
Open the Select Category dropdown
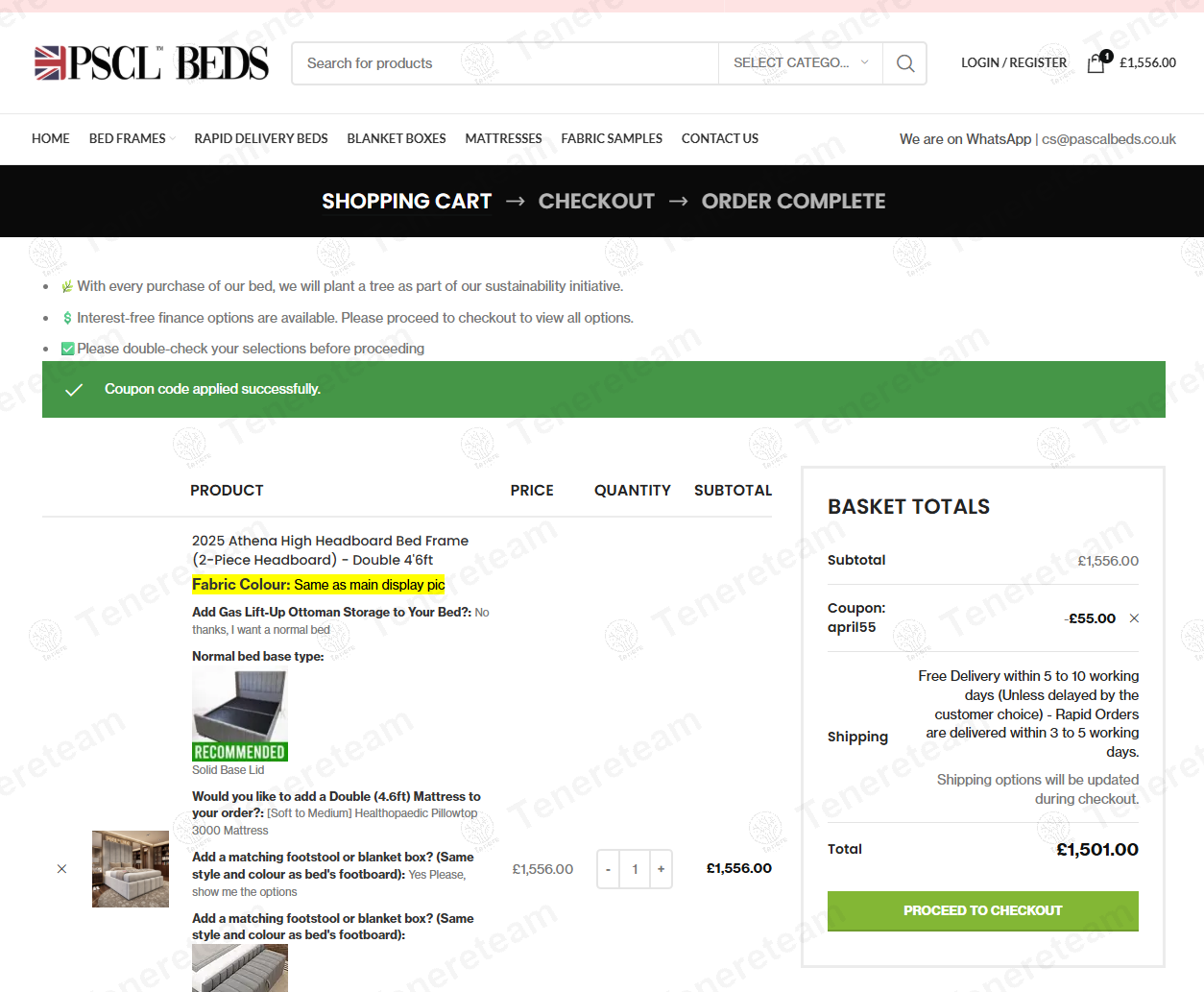point(801,63)
